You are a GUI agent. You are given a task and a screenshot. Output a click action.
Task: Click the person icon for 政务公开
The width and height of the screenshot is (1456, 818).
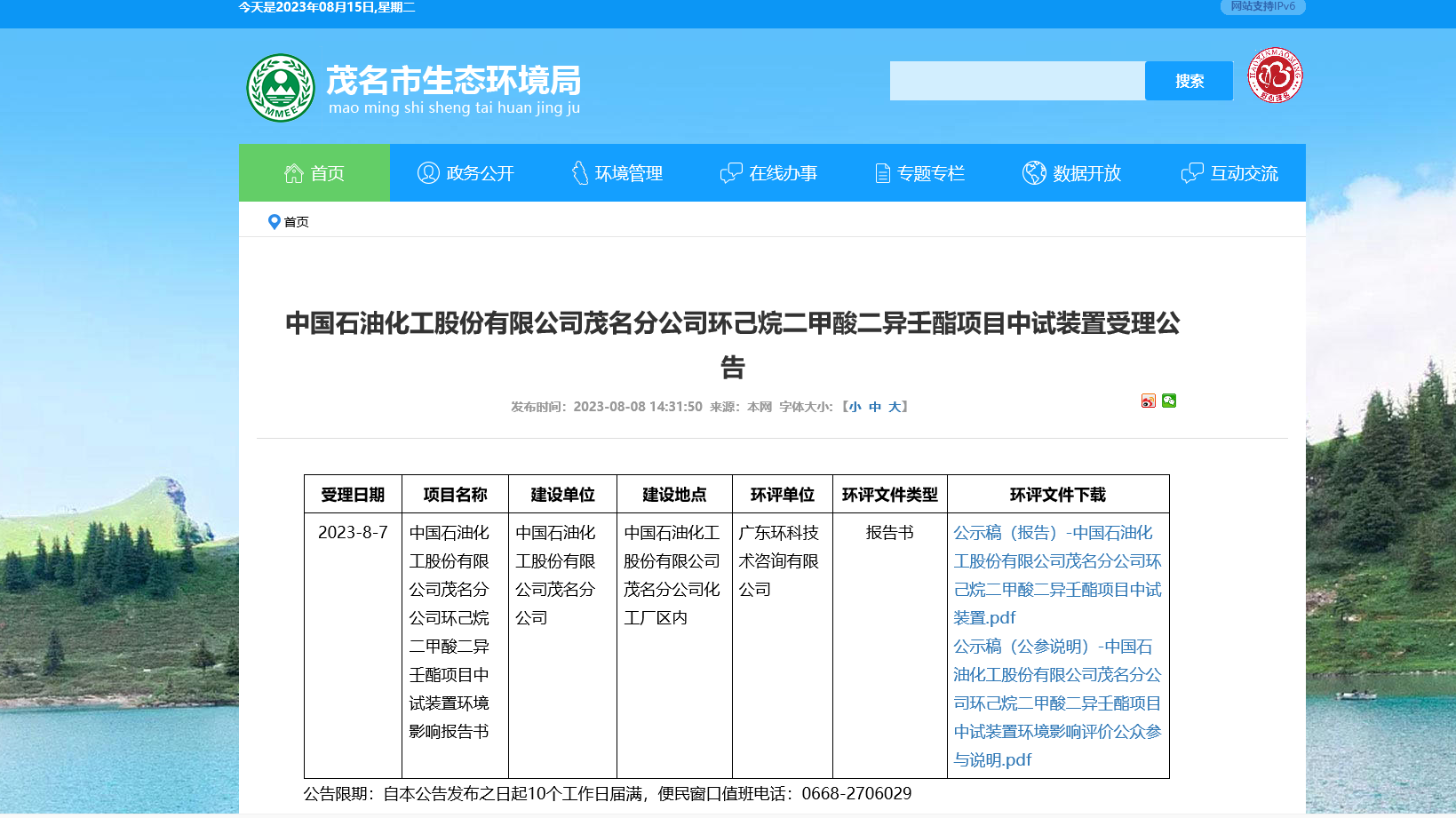[428, 173]
